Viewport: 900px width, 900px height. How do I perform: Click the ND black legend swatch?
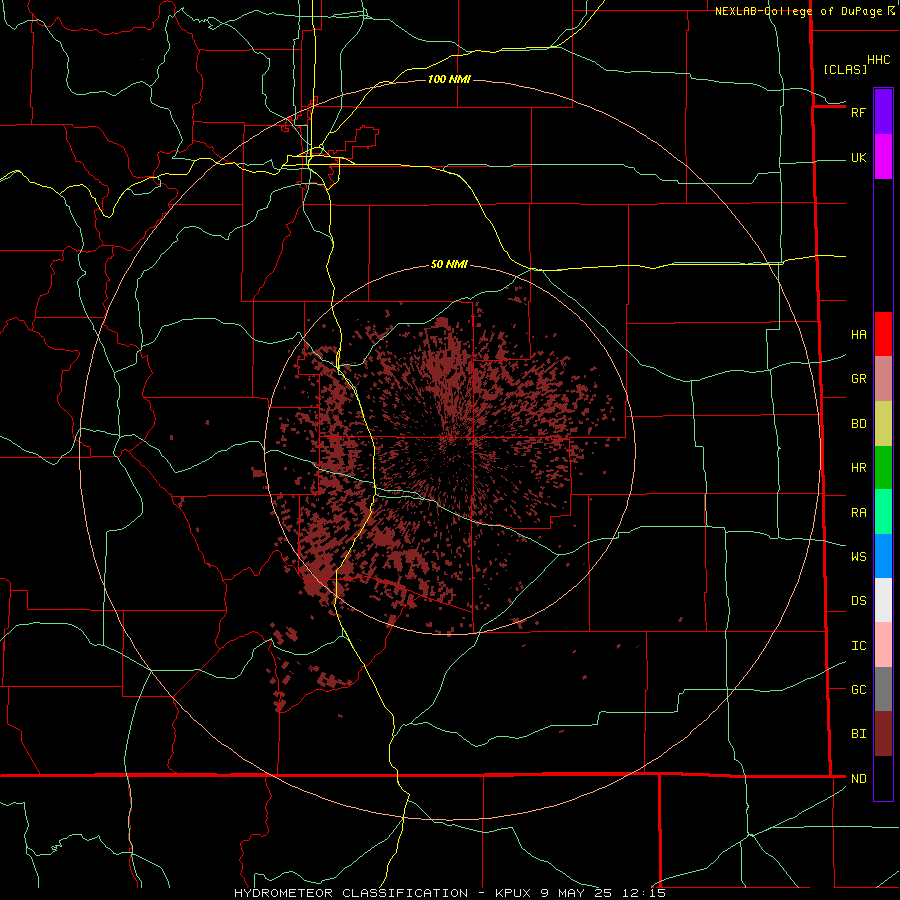pyautogui.click(x=883, y=778)
